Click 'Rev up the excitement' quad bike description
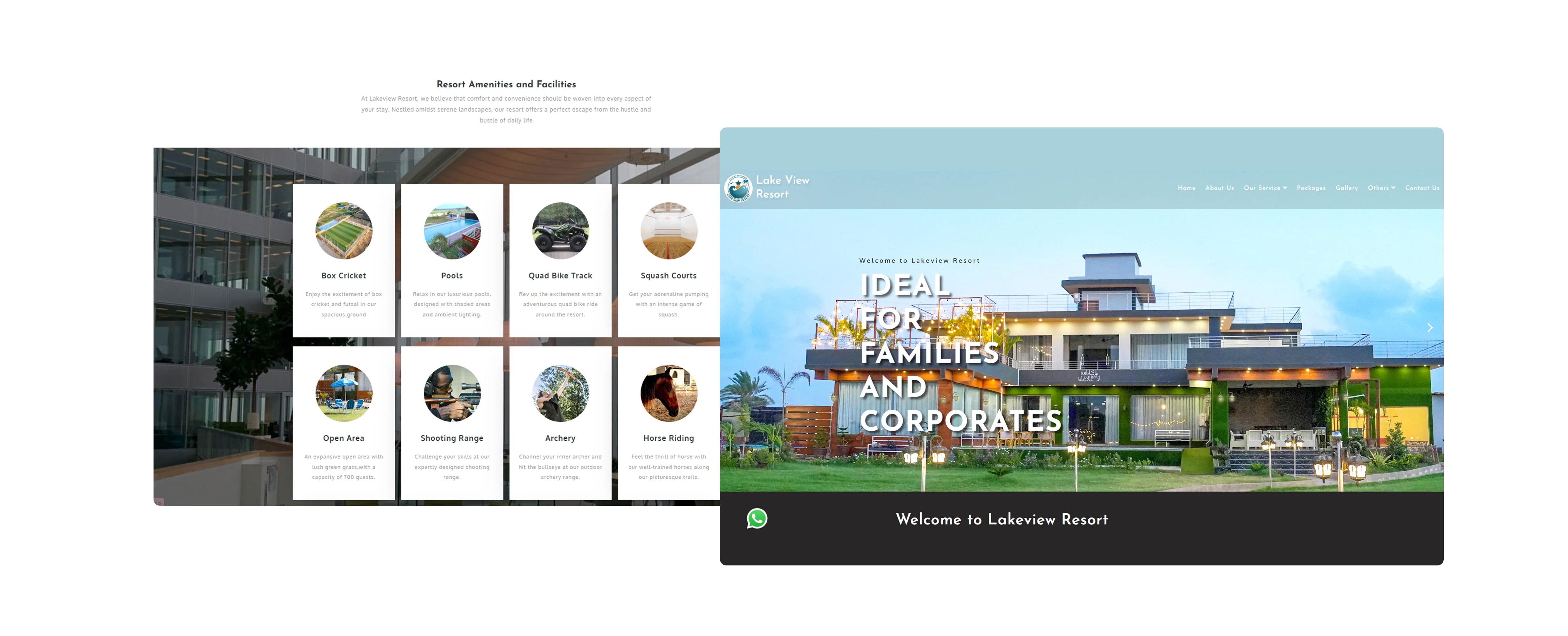Screen dimensions: 1568x636 [560, 304]
